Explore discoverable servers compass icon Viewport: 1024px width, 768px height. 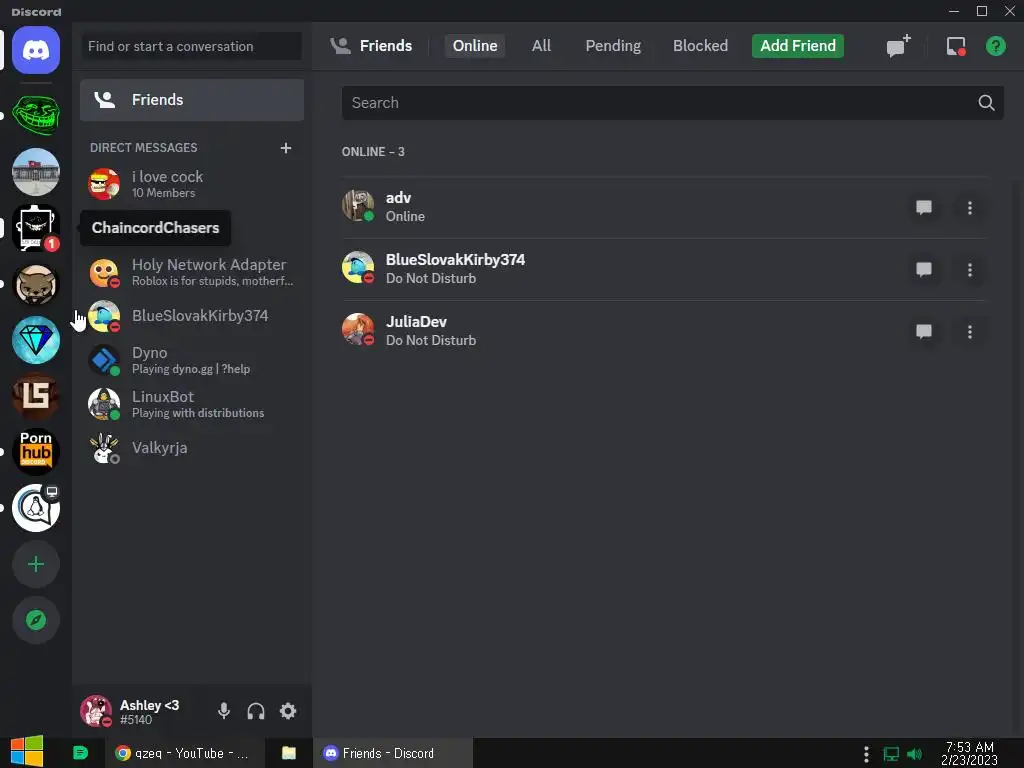coord(36,620)
